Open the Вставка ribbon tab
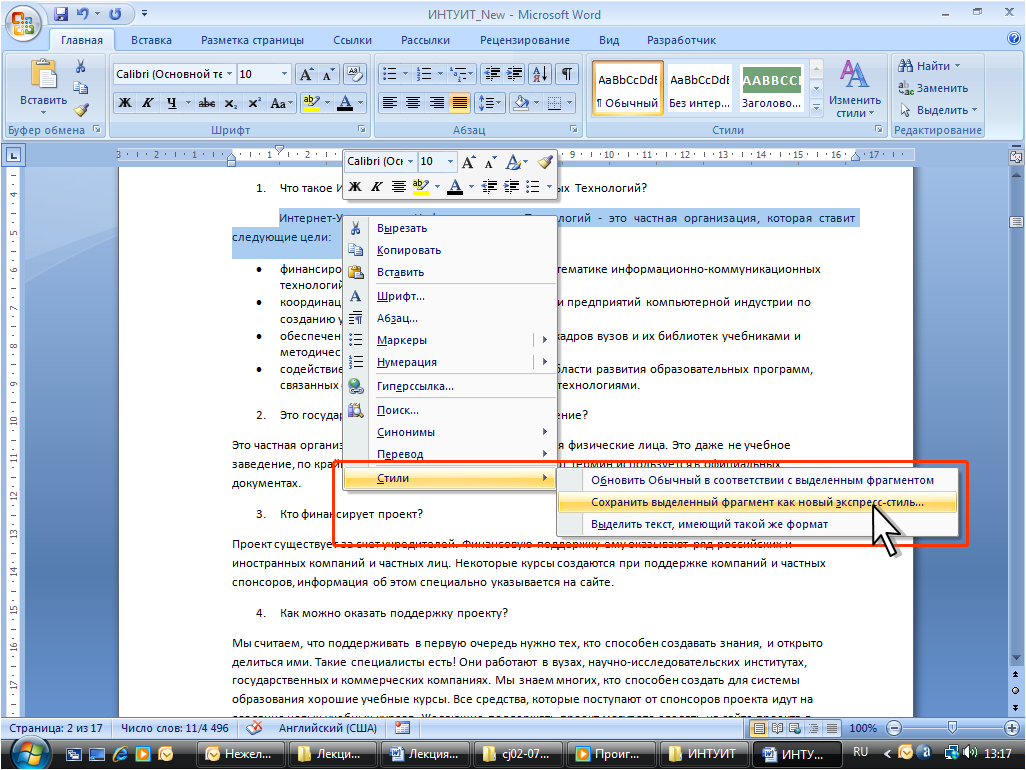This screenshot has height=770, width=1026. [x=151, y=40]
